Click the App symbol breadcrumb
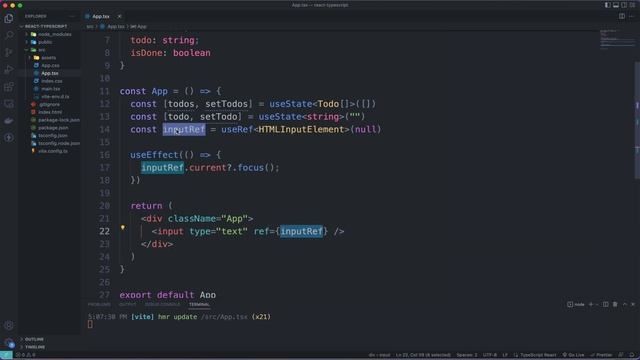The height and width of the screenshot is (360, 640). [x=139, y=27]
